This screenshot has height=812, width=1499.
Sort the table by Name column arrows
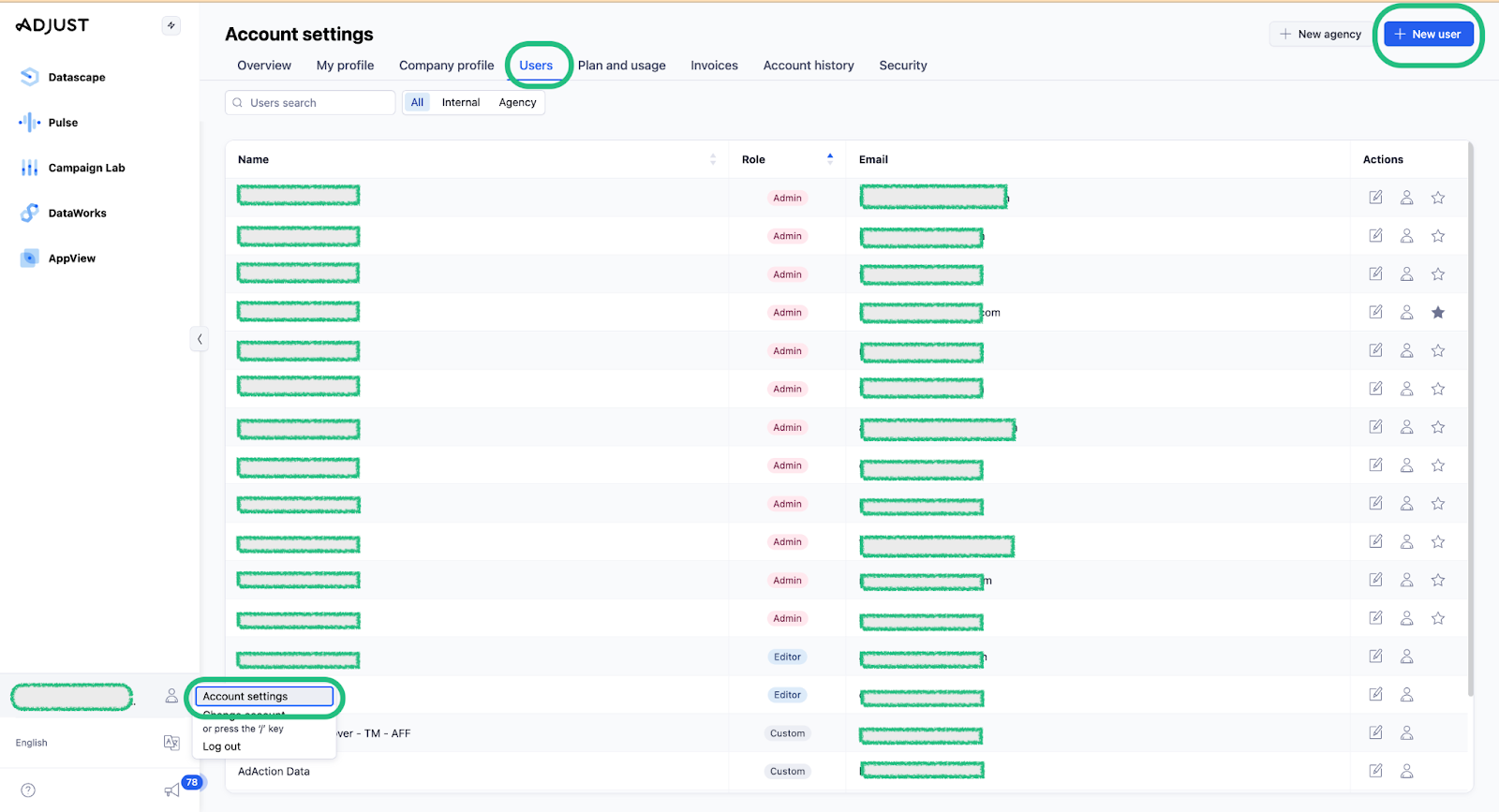tap(713, 159)
